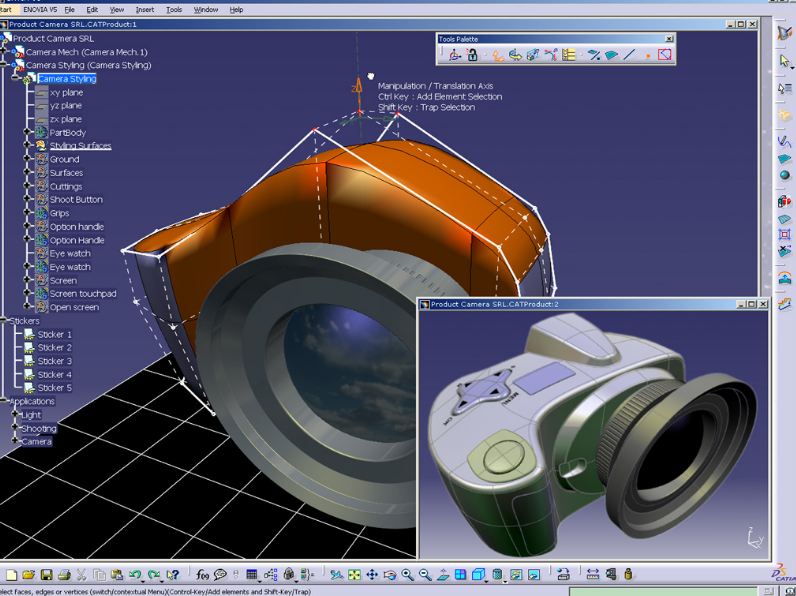796x596 pixels.
Task: Select the Zoom In magnifier tool
Action: [408, 575]
